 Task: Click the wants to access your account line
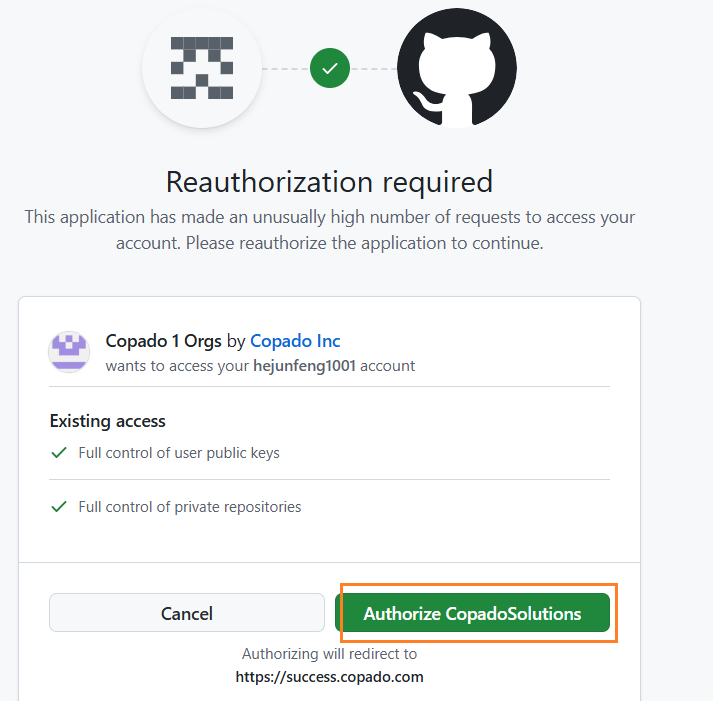pyautogui.click(x=260, y=366)
